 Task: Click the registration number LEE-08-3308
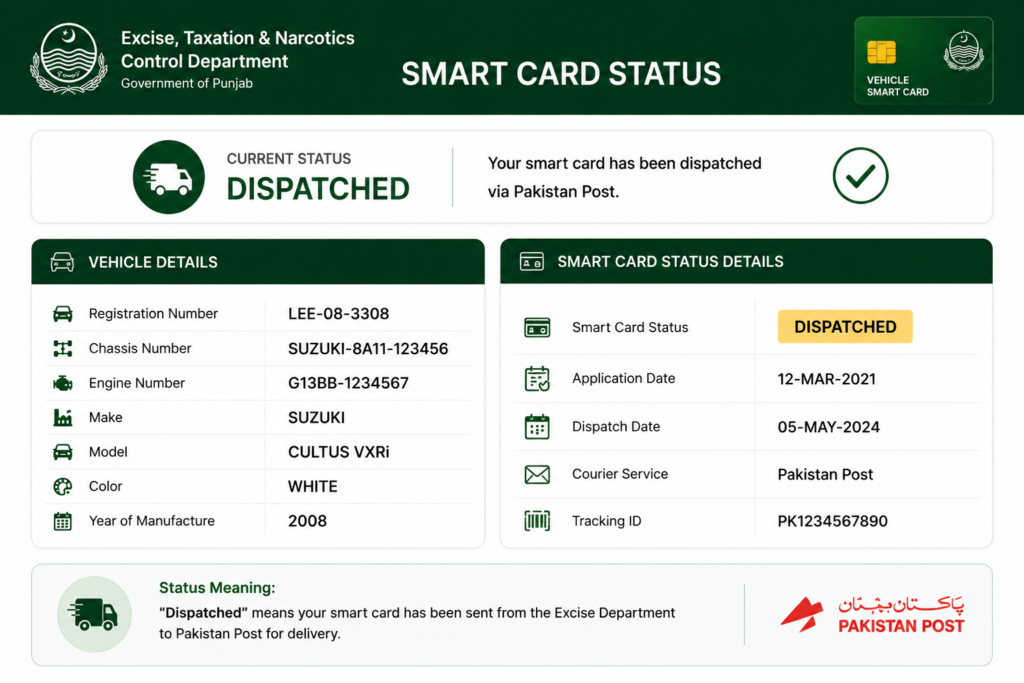[338, 313]
